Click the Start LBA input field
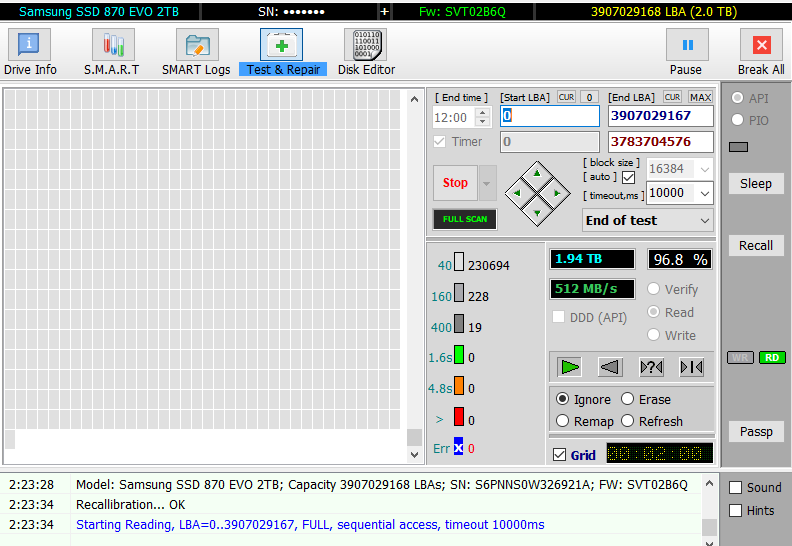This screenshot has width=792, height=546. [550, 116]
